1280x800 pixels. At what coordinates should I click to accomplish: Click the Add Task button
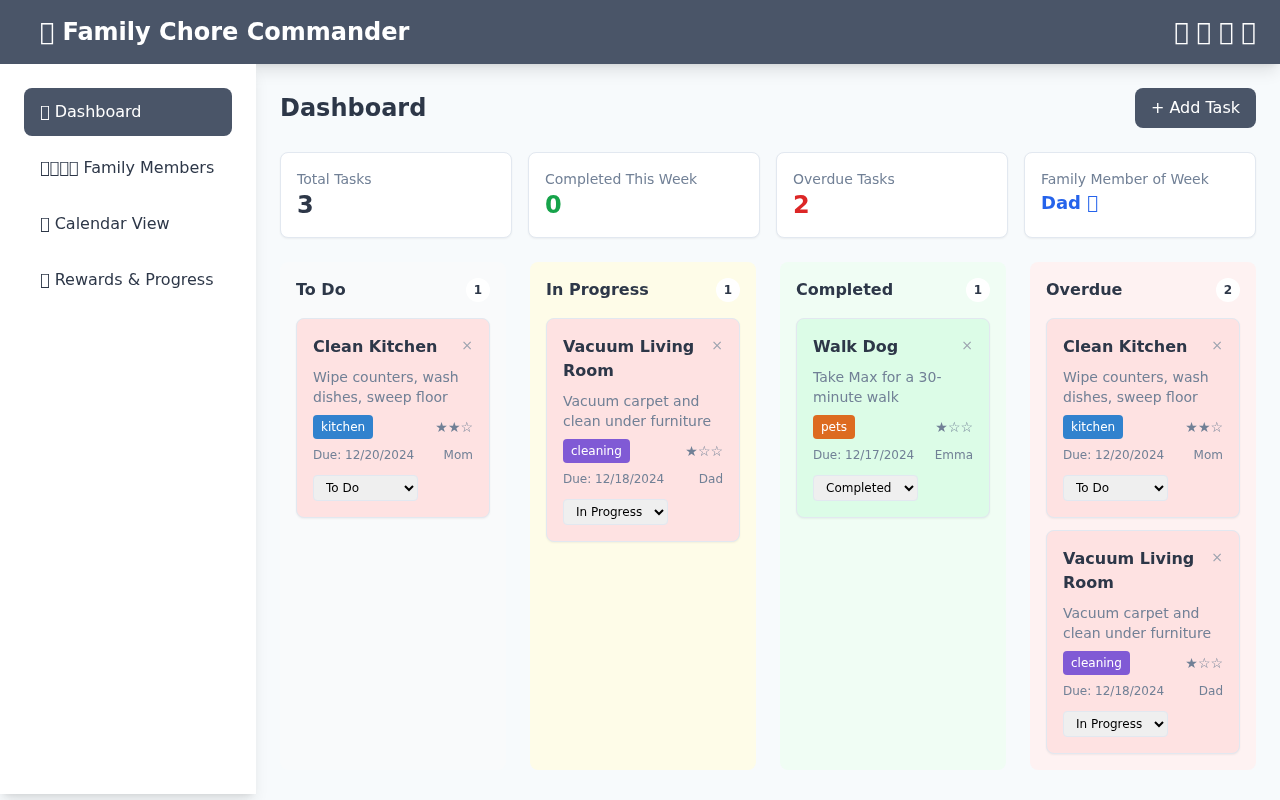tap(1195, 107)
